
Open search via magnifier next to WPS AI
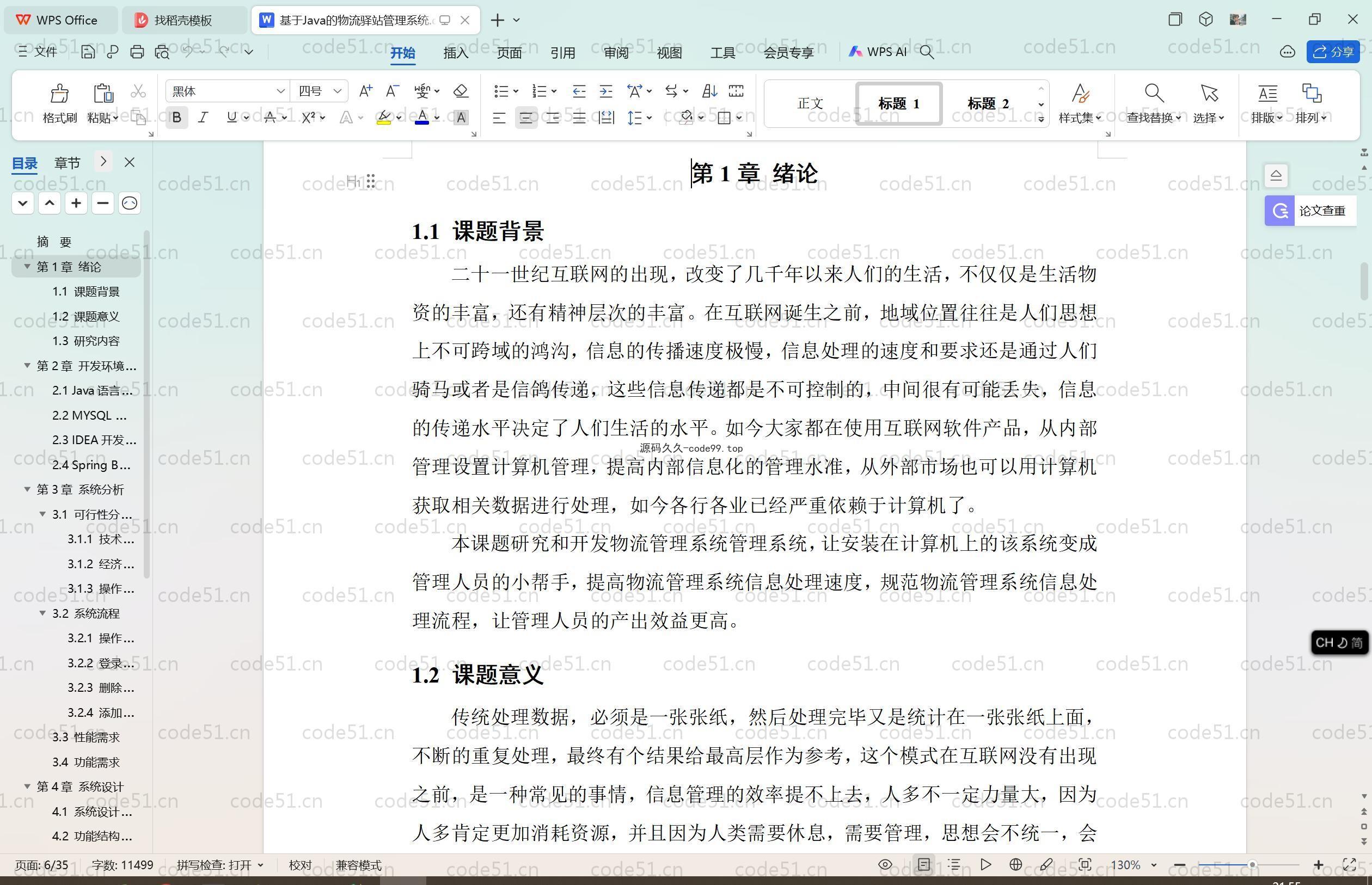927,52
